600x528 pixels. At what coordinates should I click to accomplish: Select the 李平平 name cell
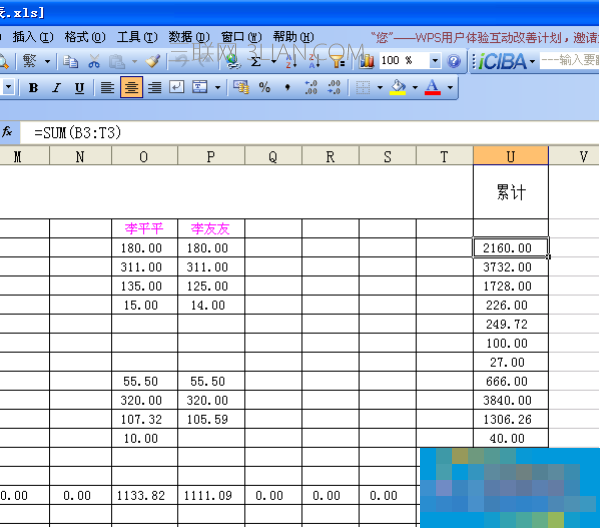click(x=144, y=228)
